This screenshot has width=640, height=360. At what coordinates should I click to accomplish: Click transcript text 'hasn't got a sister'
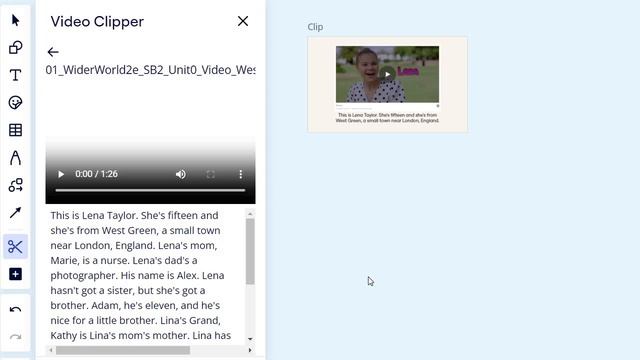92,291
